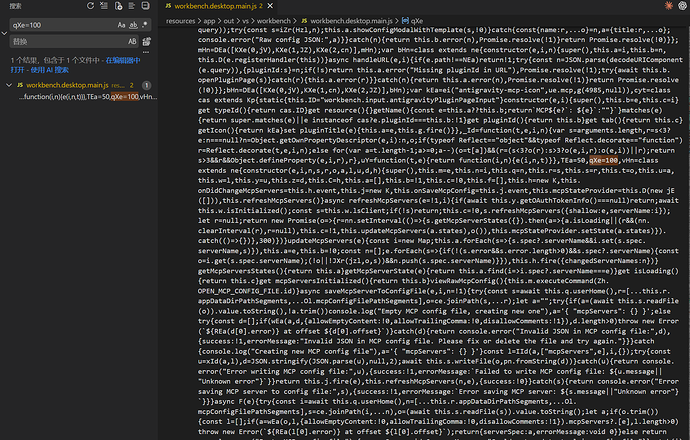
Task: Click 搜索 panel title
Action: coord(15,6)
